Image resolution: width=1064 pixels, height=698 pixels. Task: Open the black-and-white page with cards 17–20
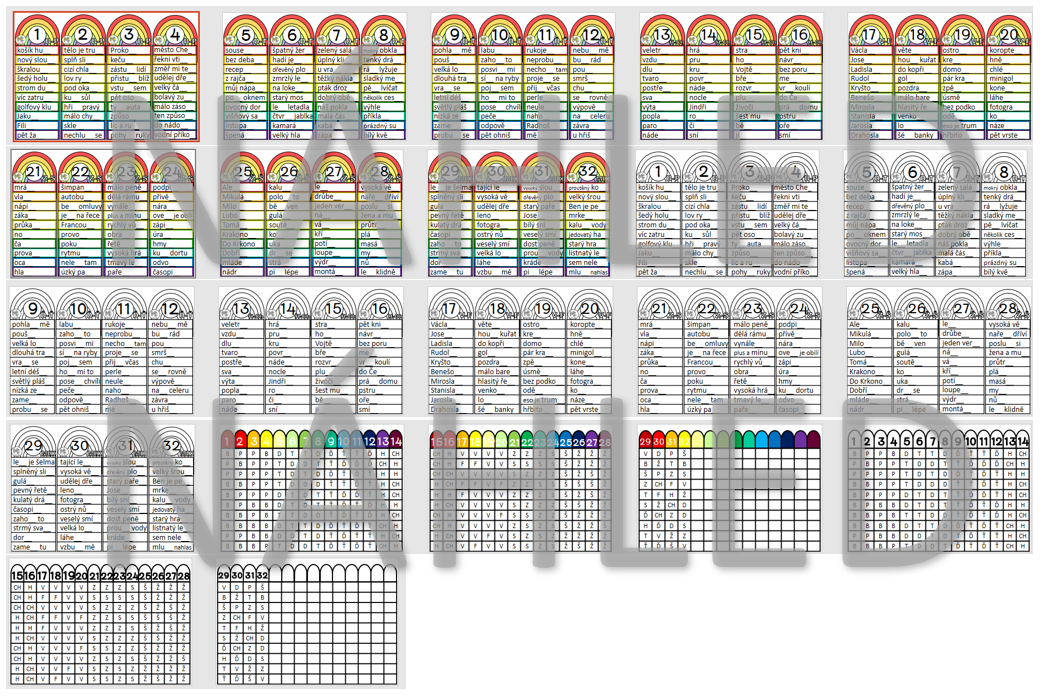520,351
